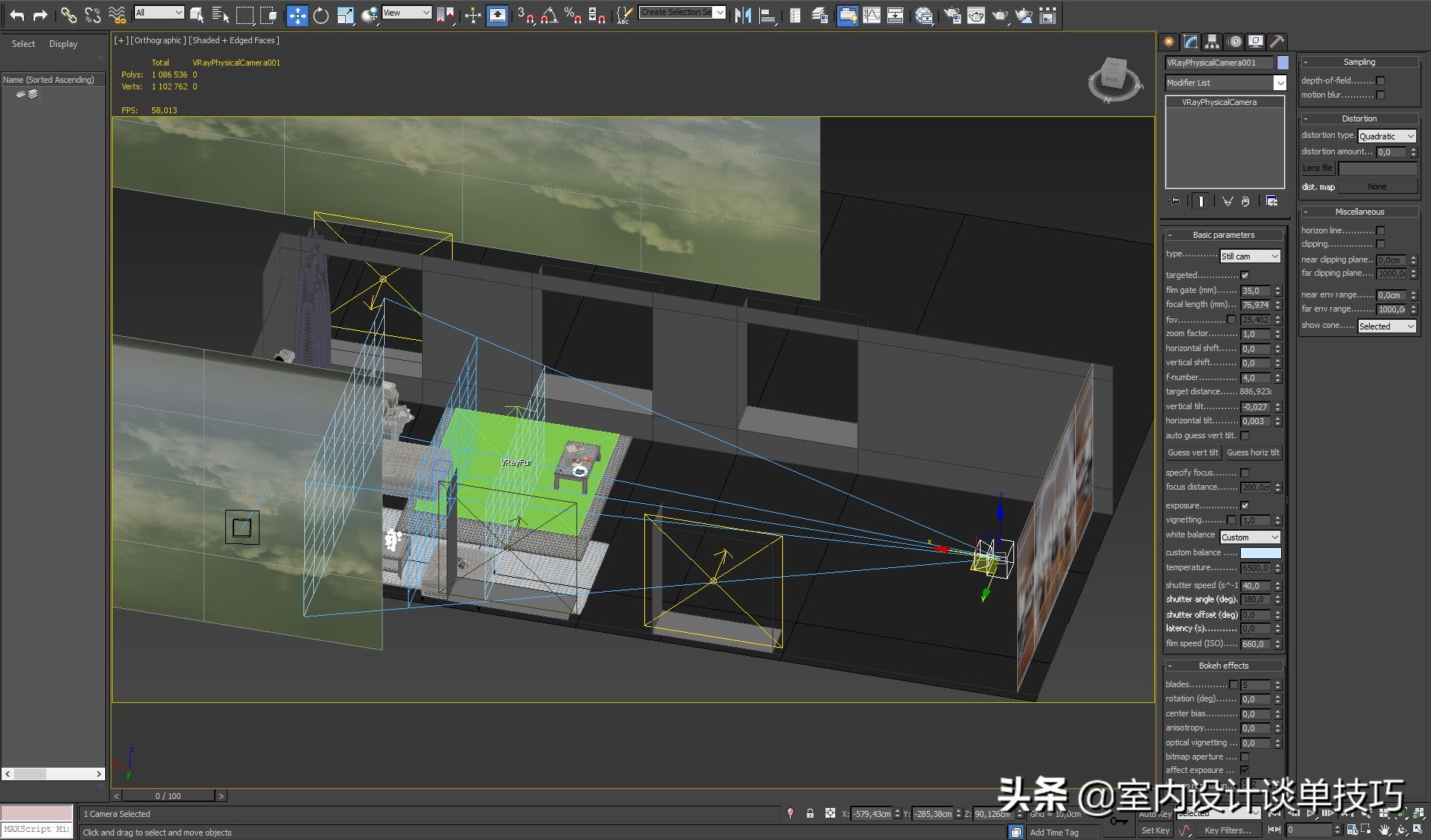Open the Render Setup teapot icon
This screenshot has width=1431, height=840.
(x=952, y=15)
